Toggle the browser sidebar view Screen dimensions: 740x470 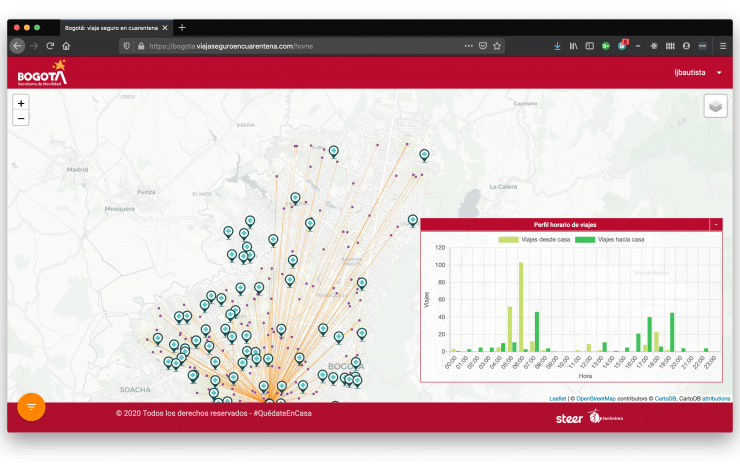[x=589, y=46]
